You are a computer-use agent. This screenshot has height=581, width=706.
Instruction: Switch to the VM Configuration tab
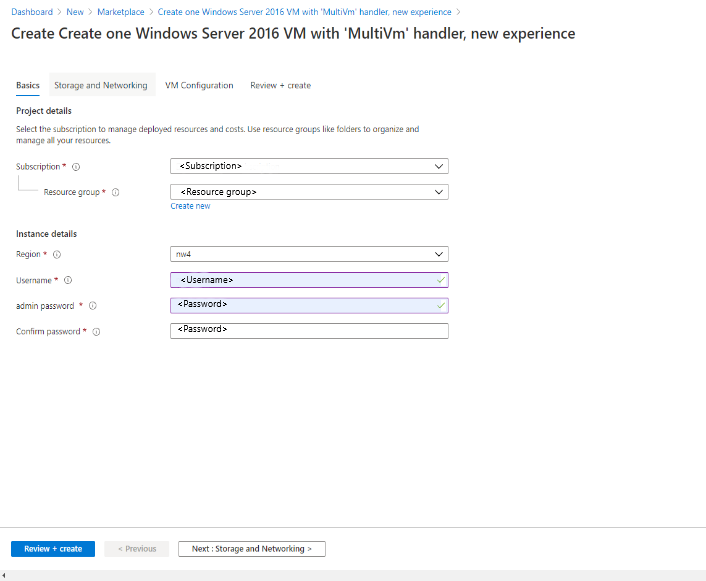[x=199, y=85]
